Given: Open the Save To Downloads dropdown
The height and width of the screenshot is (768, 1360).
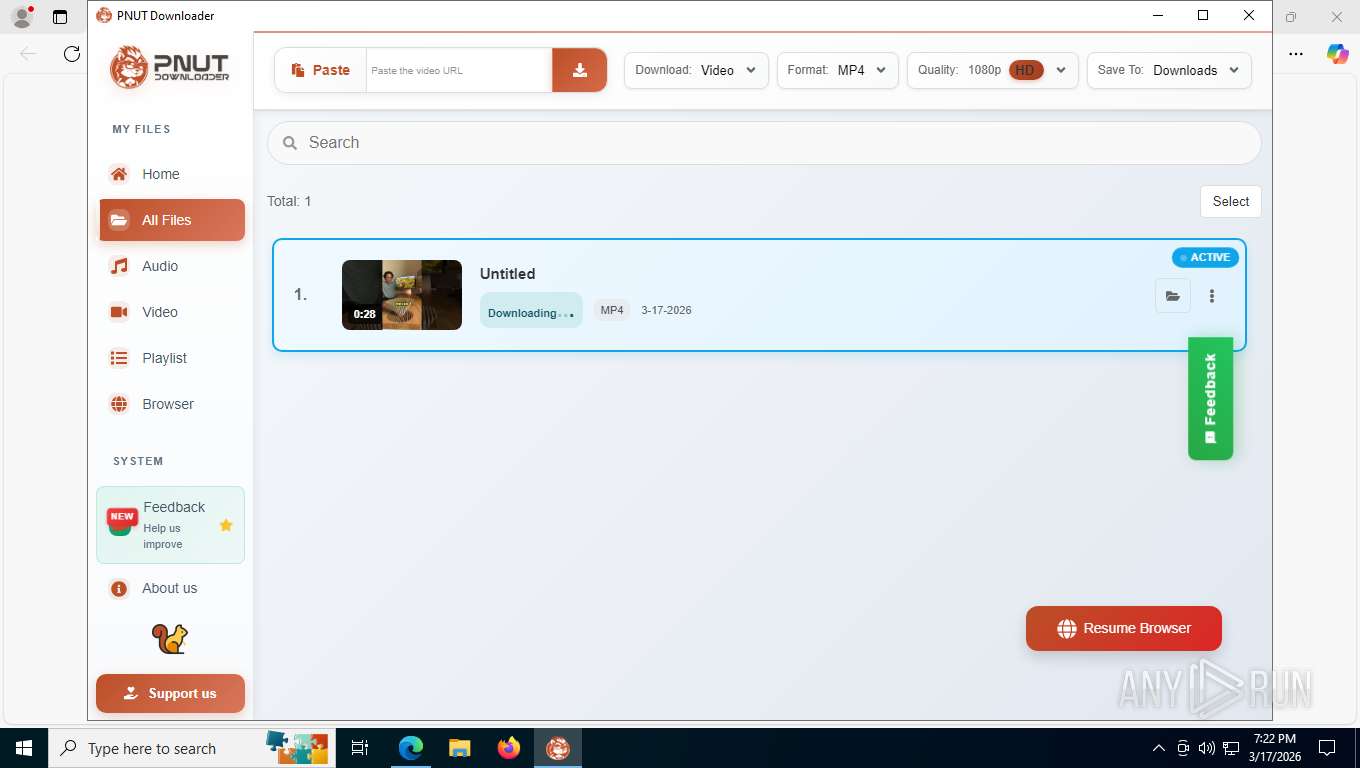Looking at the screenshot, I should tap(1169, 70).
